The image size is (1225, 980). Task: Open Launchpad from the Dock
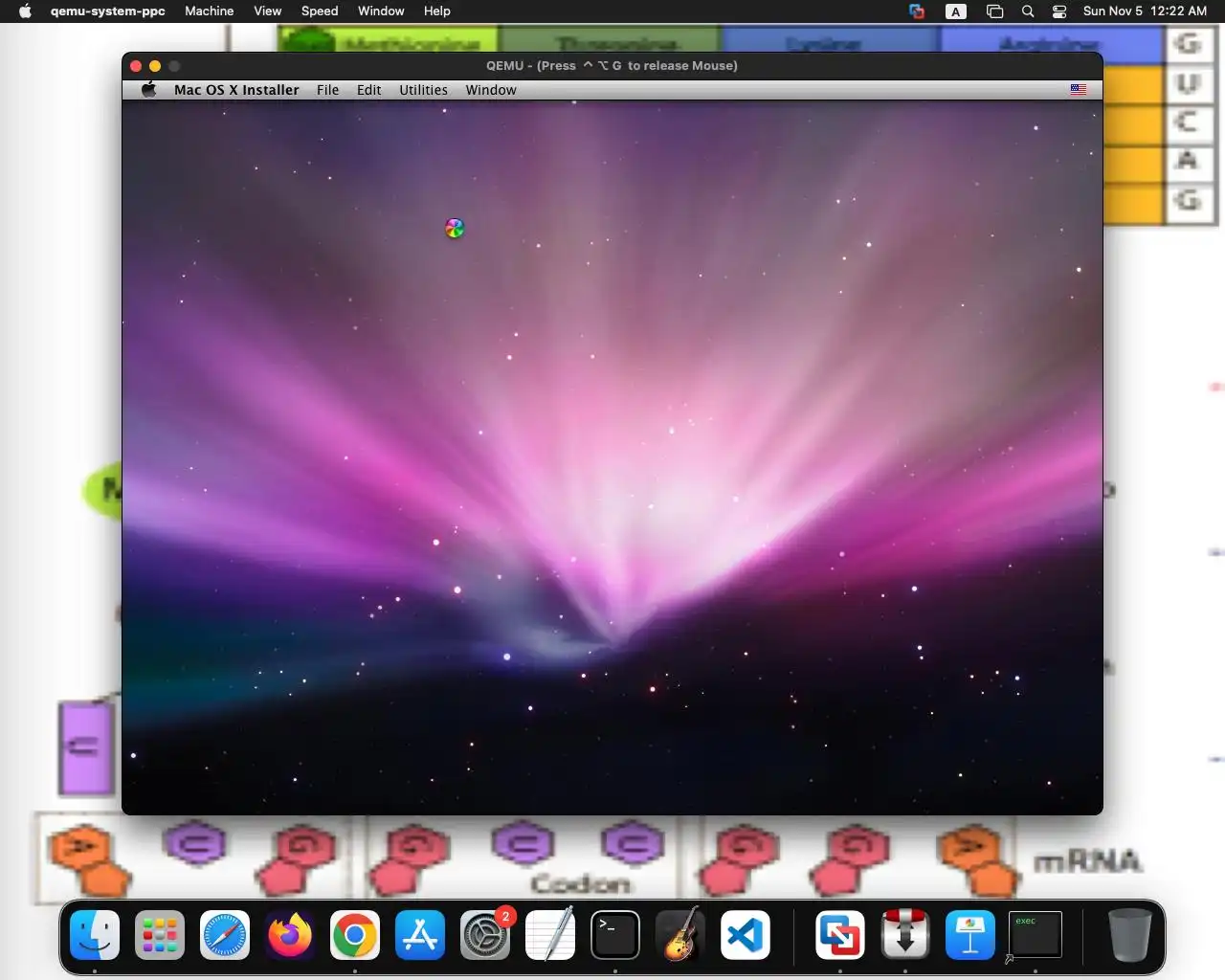160,935
